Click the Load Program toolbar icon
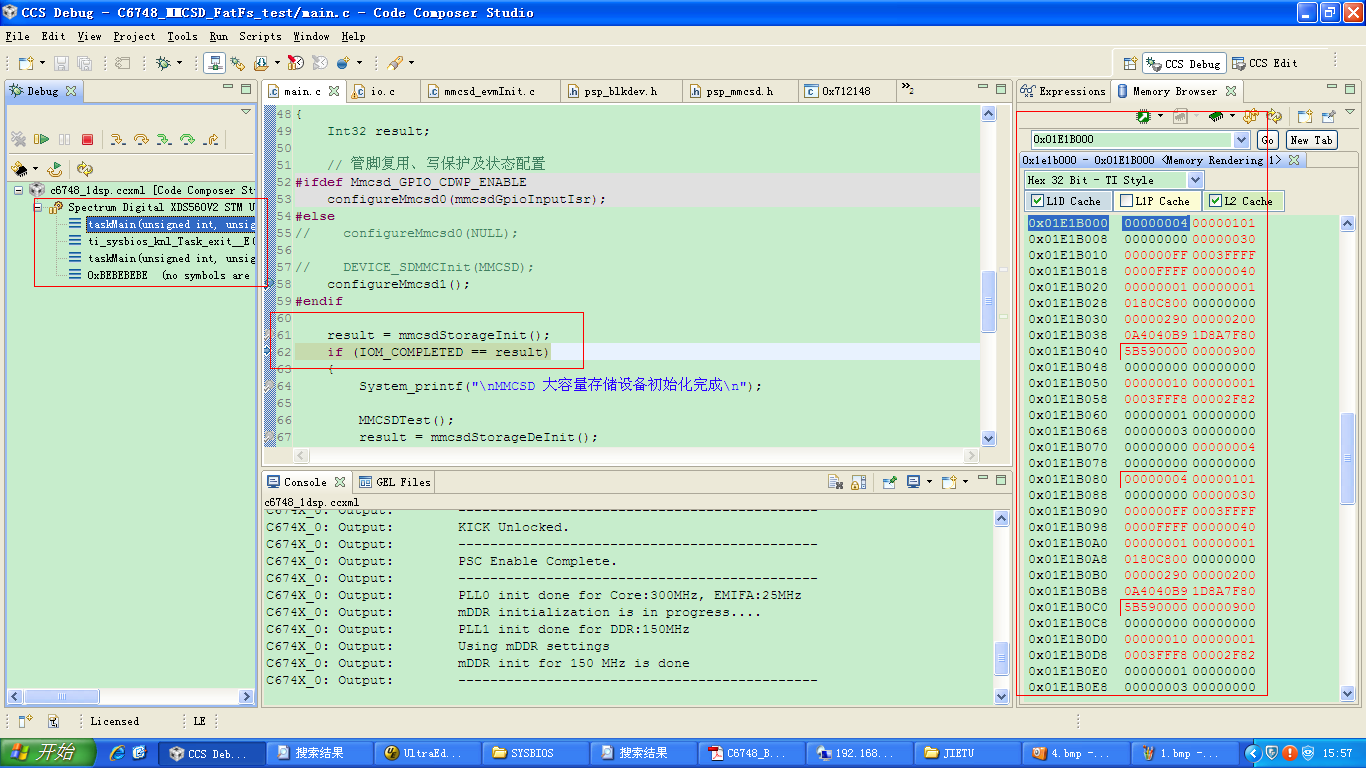Viewport: 1366px width, 768px height. coord(261,63)
